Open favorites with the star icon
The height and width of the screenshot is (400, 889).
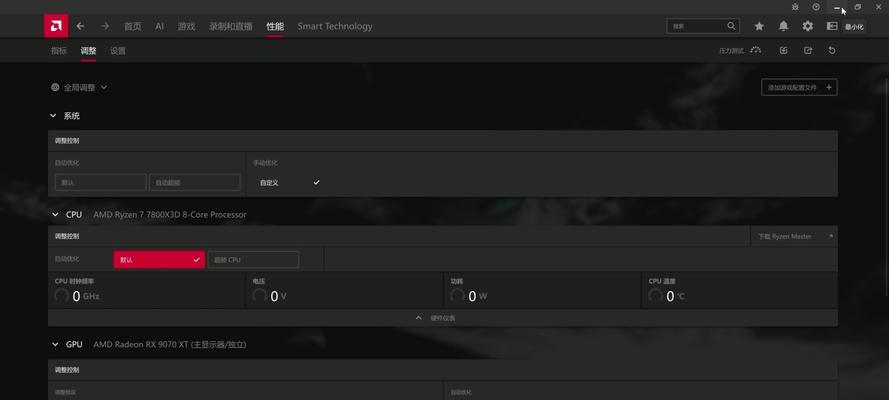click(x=759, y=26)
